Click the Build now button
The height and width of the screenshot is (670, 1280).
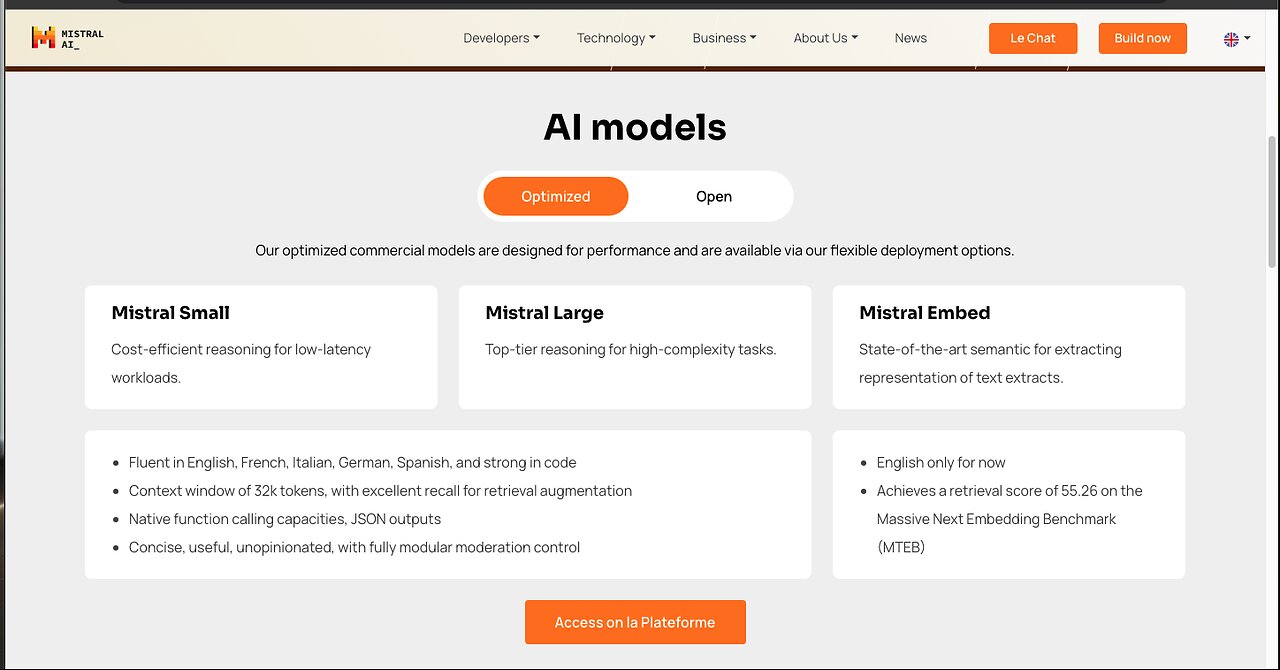click(1142, 38)
